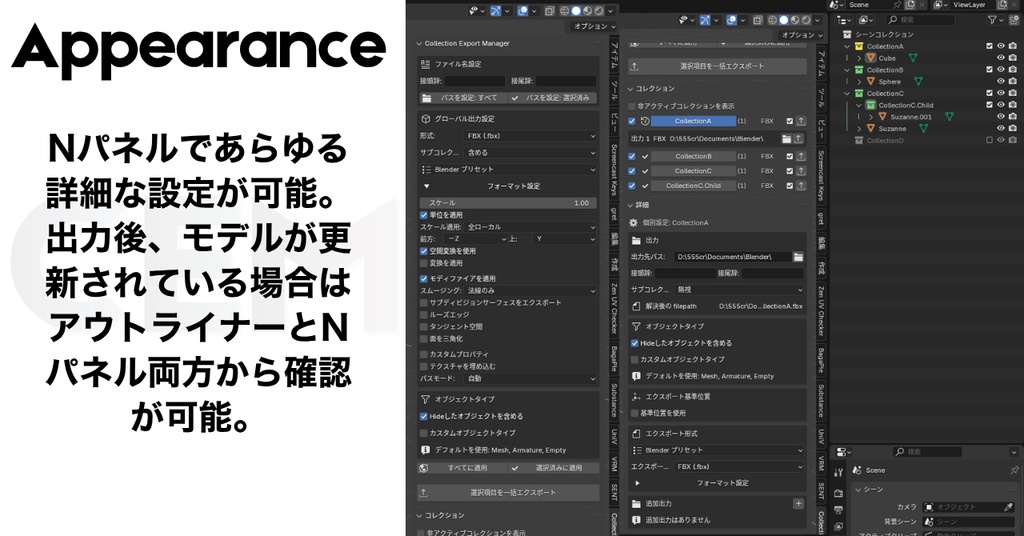1024x536 pixels.
Task: Click パスを設定: 選択済み button
Action: pos(552,98)
